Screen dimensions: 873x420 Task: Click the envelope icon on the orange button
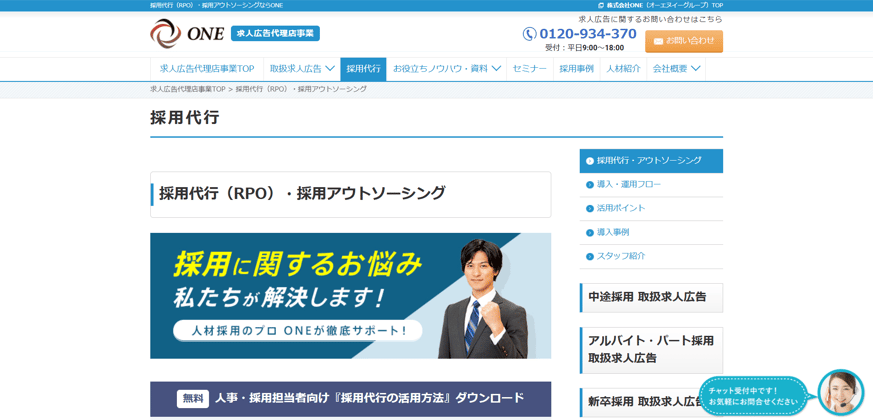[x=658, y=41]
